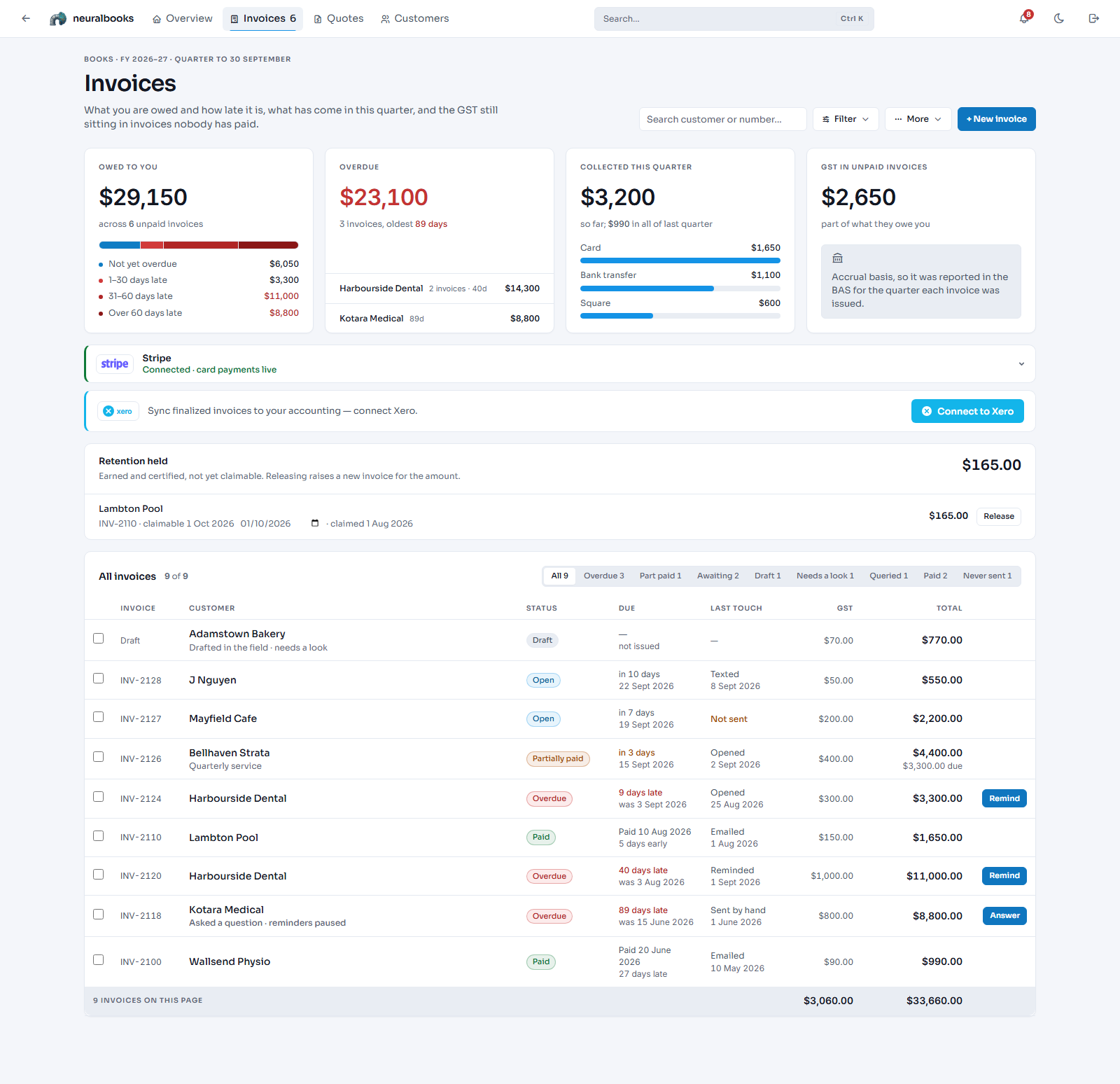Click the Connect to Xero button
This screenshot has width=1120, height=1084.
coord(967,411)
